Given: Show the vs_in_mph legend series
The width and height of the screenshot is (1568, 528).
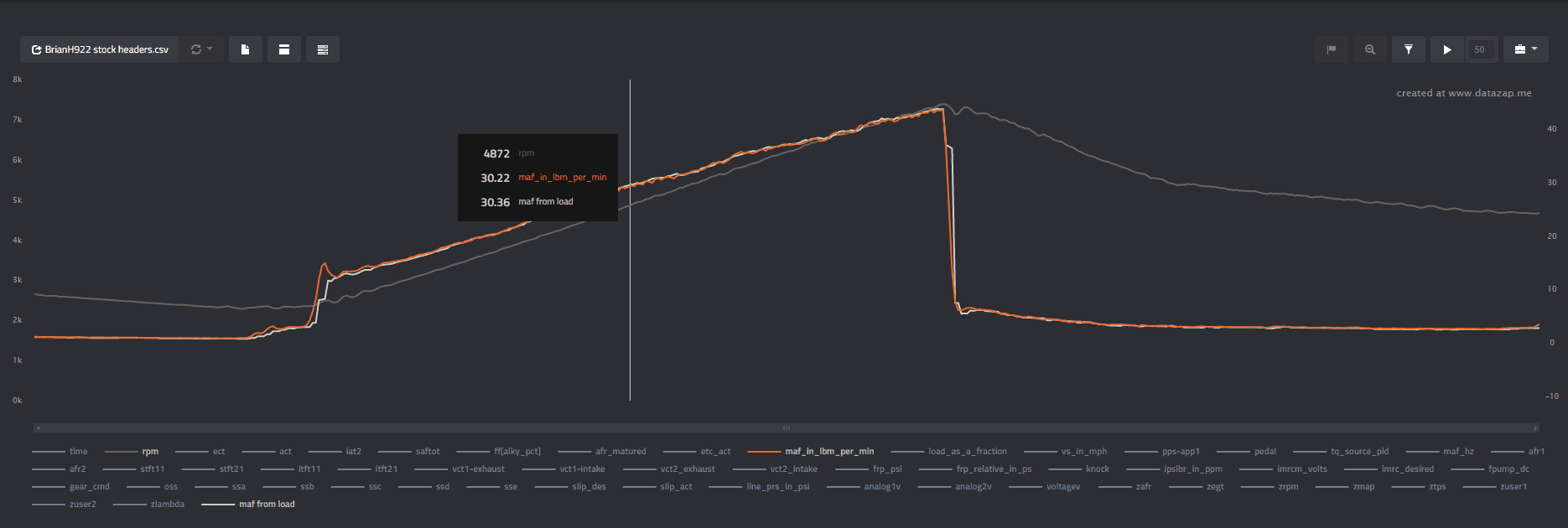Looking at the screenshot, I should (x=1065, y=452).
